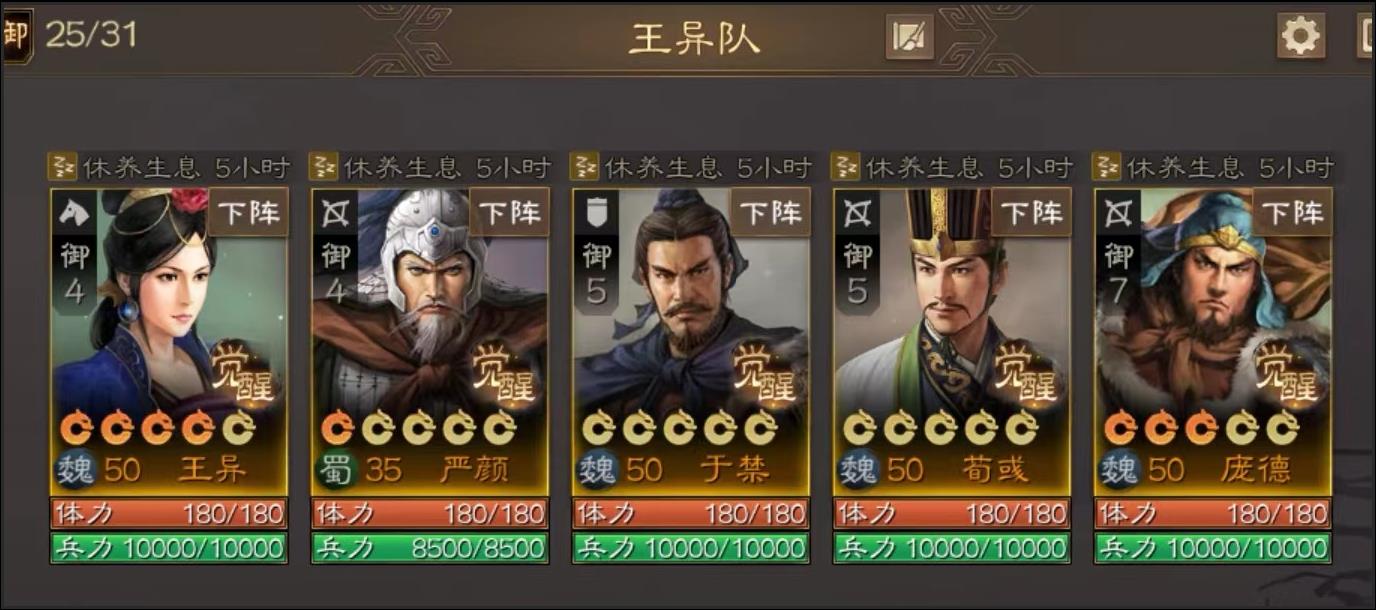Click 下阵 on 庞德's card
1376x610 pixels.
(x=1294, y=212)
